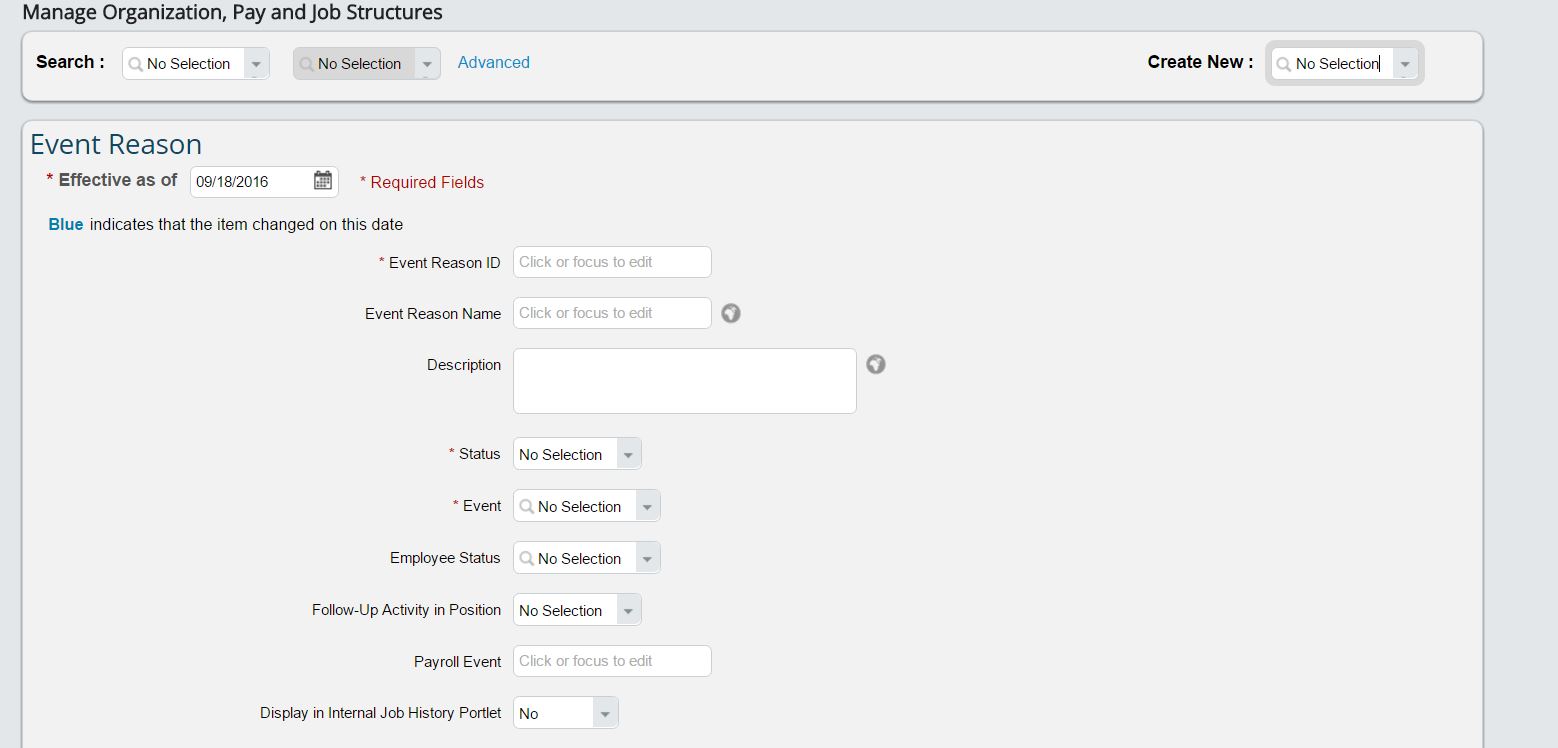Click the Manage Organization, Pay and Job Structures title
The image size is (1558, 748).
point(232,13)
